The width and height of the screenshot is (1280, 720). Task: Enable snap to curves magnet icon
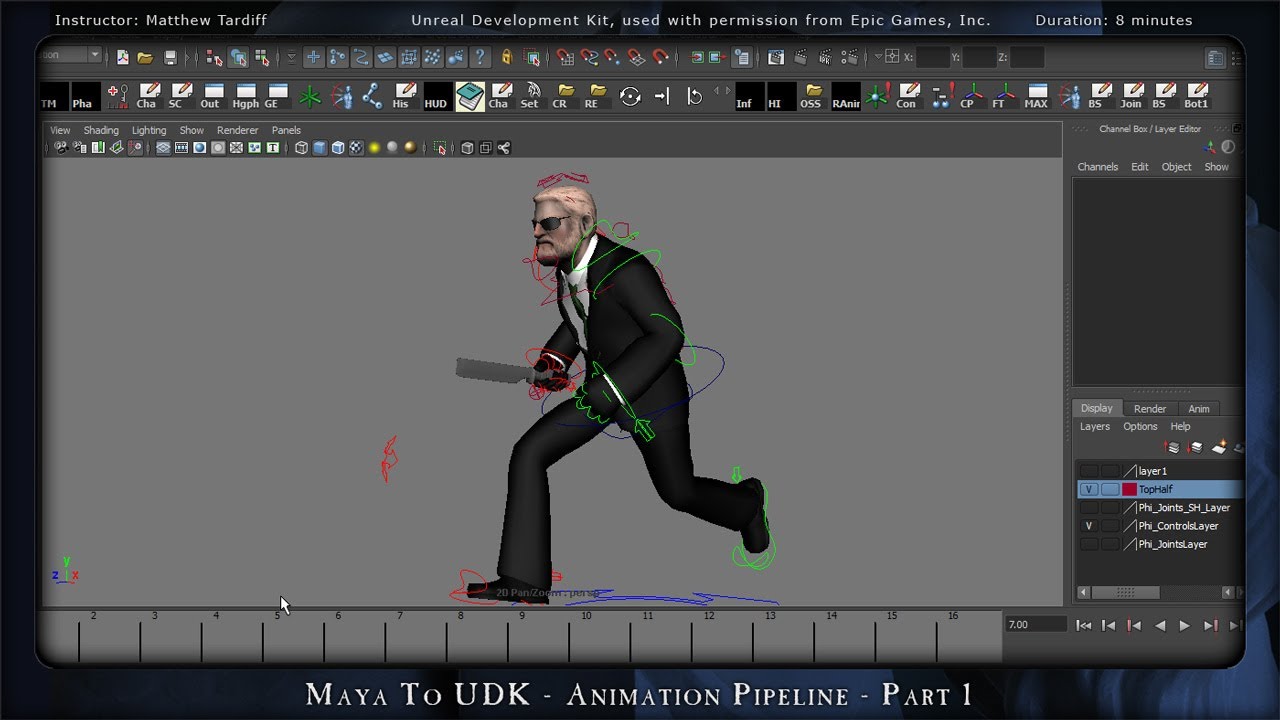(589, 58)
